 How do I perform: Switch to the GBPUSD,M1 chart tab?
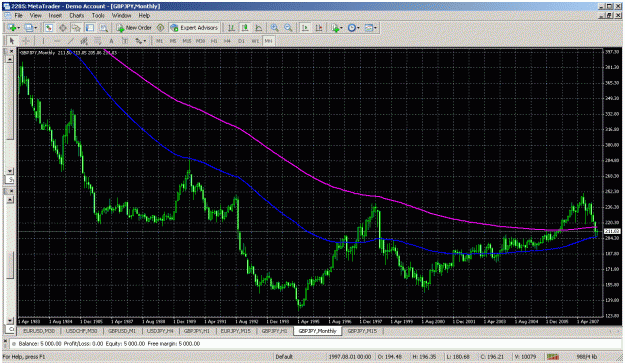[122, 331]
